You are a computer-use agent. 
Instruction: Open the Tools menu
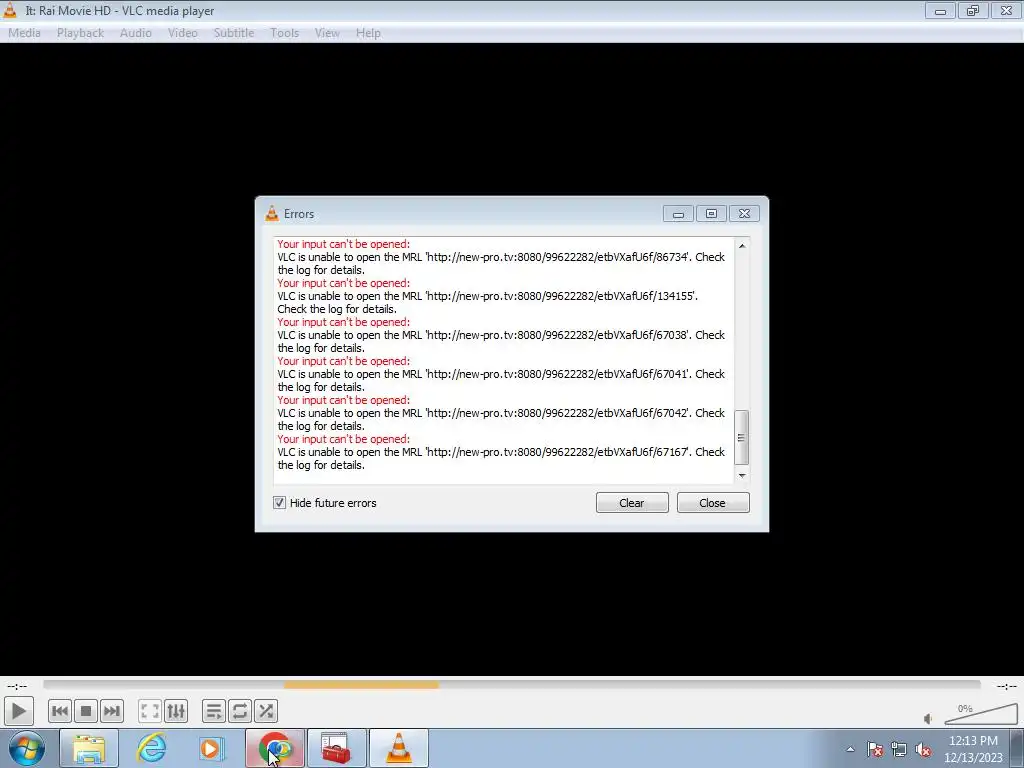(284, 33)
